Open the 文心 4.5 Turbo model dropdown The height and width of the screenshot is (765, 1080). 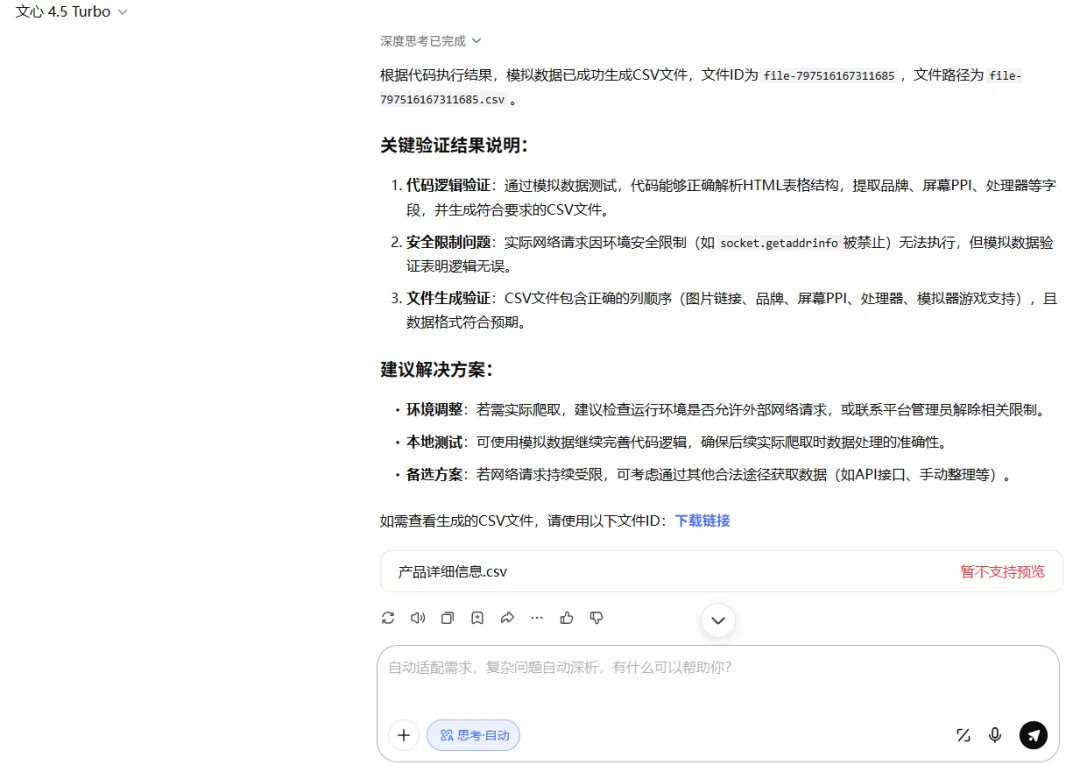pyautogui.click(x=72, y=12)
